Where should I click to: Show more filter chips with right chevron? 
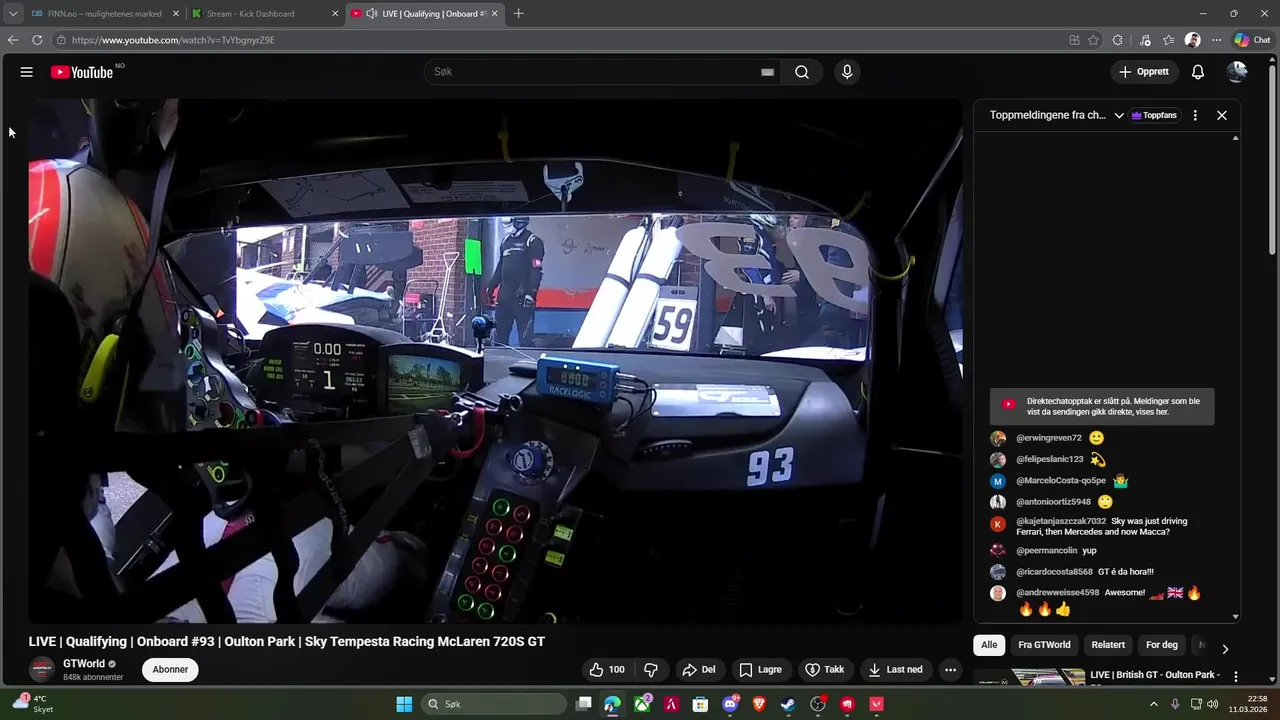1225,649
